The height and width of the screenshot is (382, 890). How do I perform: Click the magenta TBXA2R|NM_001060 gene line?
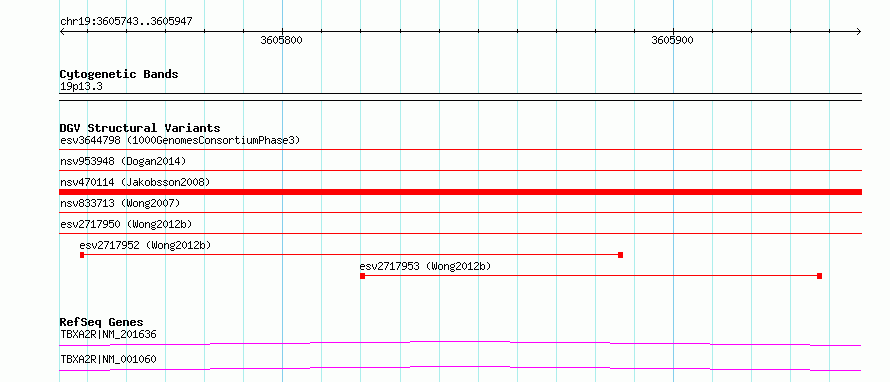(x=461, y=368)
